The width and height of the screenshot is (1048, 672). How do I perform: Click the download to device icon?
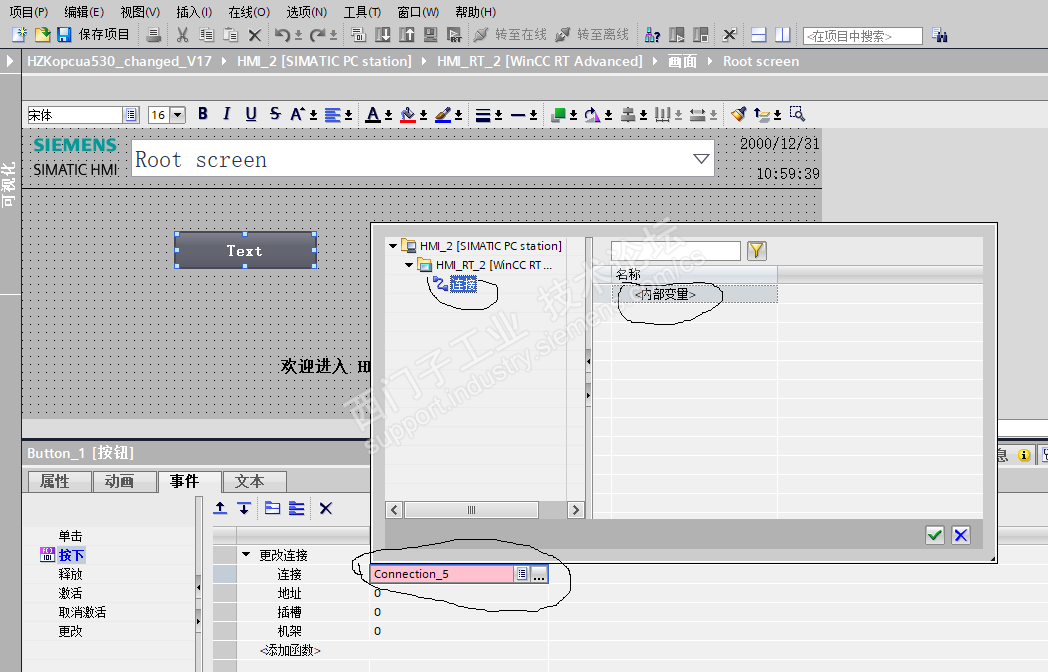click(x=383, y=35)
